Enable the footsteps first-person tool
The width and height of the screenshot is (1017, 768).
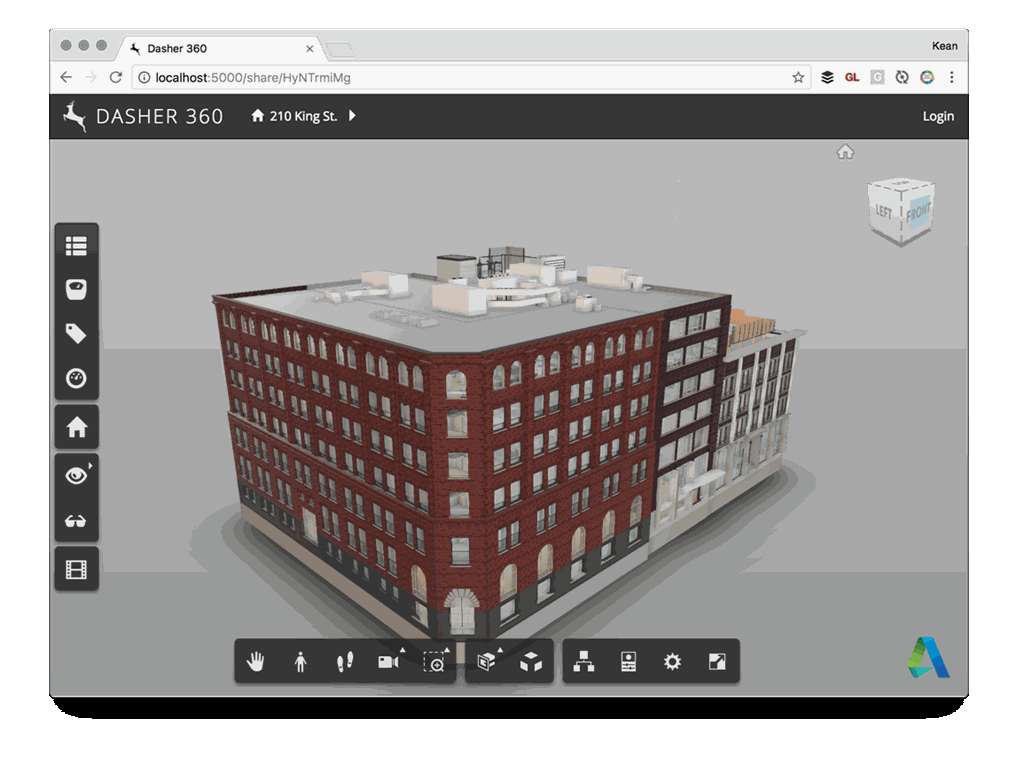tap(345, 661)
